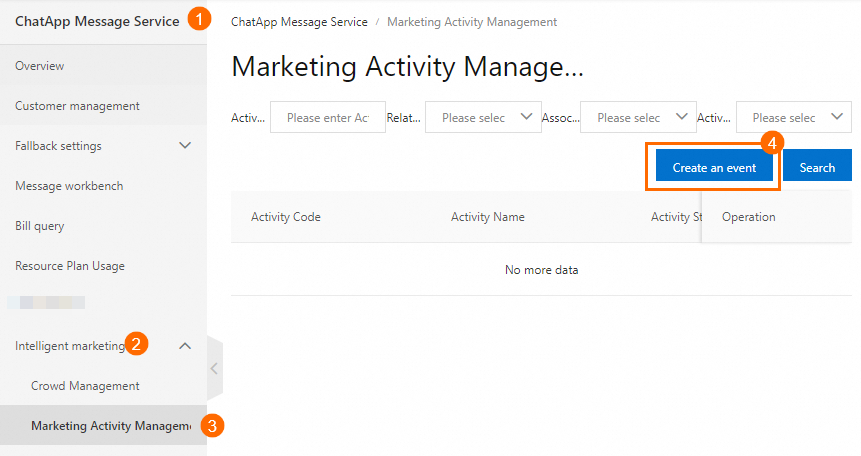Click the Activity Name column header

[488, 217]
